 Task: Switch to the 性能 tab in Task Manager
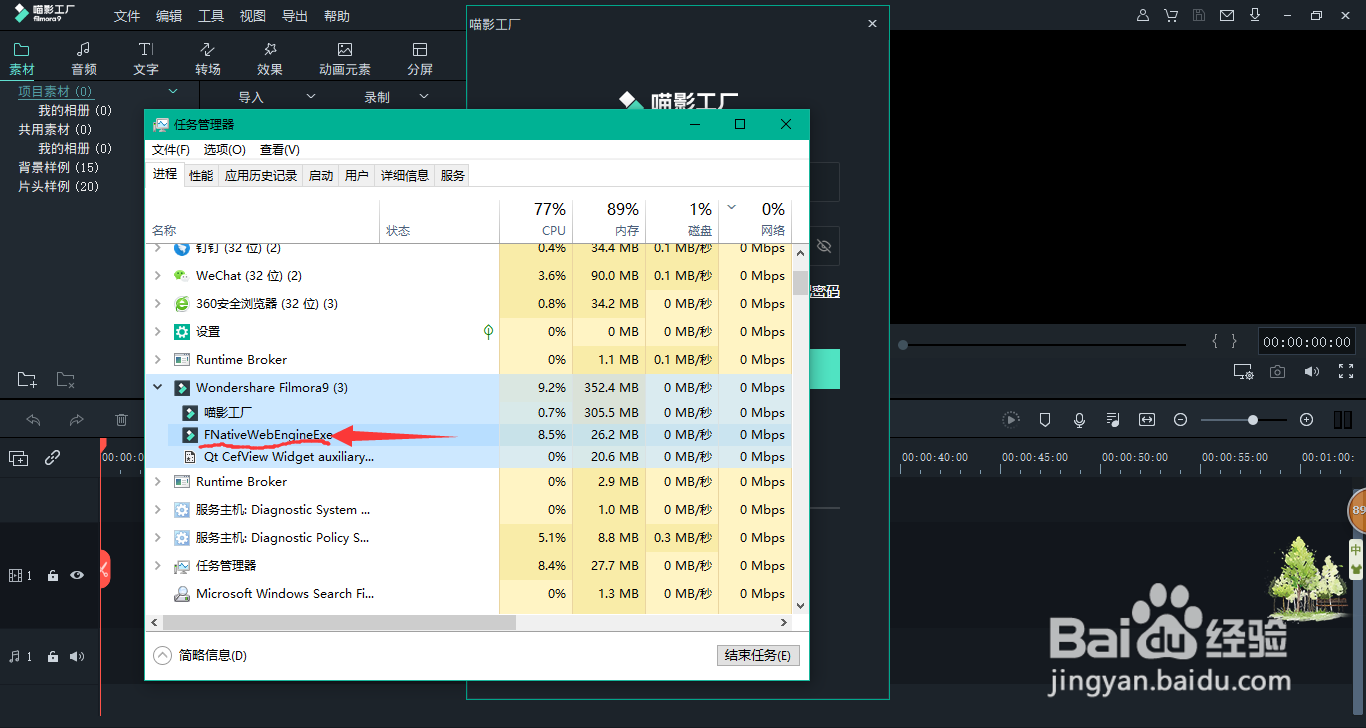(200, 174)
